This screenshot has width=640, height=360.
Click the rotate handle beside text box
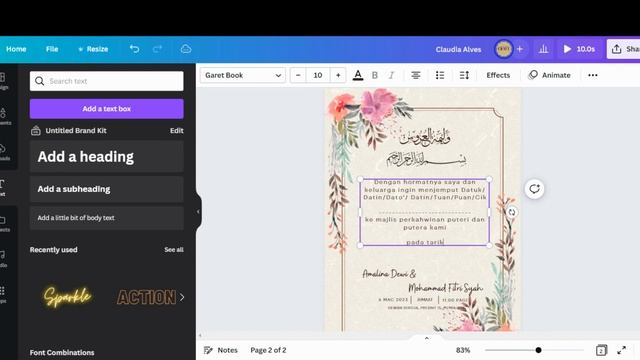(x=512, y=212)
